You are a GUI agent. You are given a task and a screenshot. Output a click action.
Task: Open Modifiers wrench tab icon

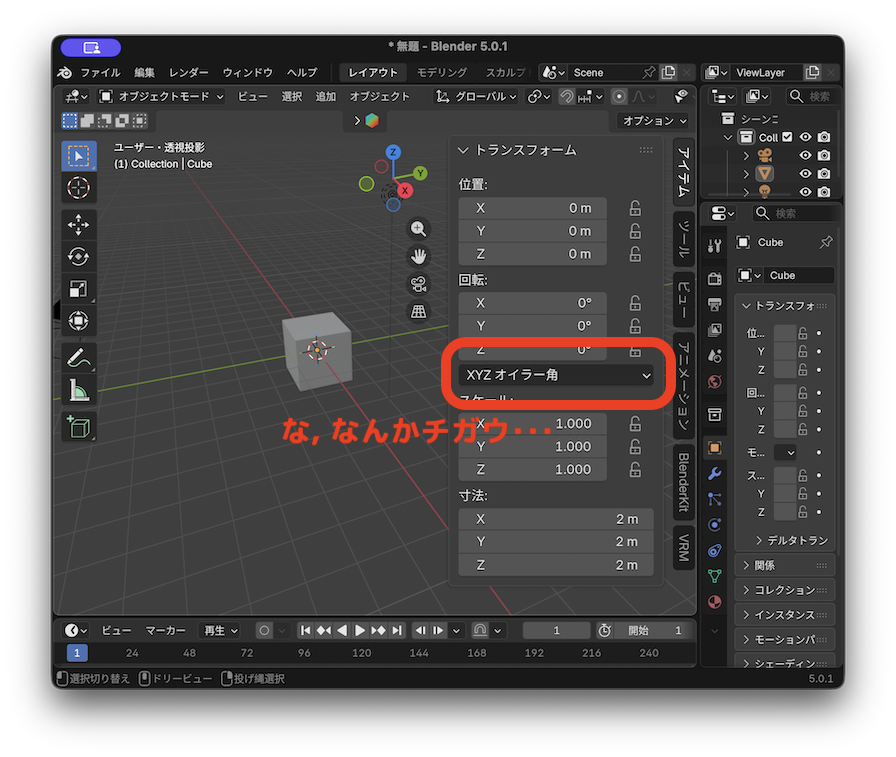pyautogui.click(x=714, y=474)
